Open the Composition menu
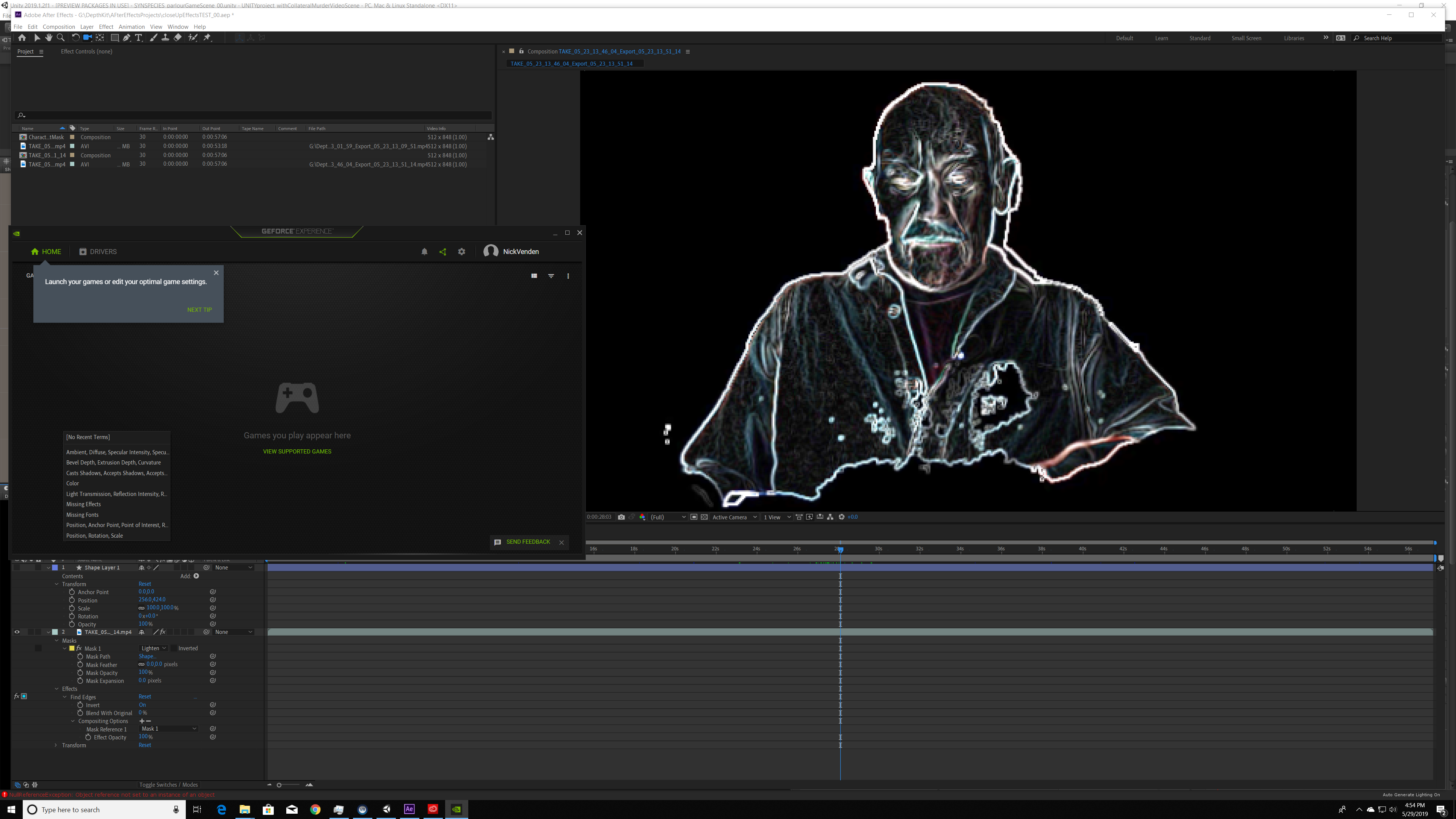 (58, 27)
